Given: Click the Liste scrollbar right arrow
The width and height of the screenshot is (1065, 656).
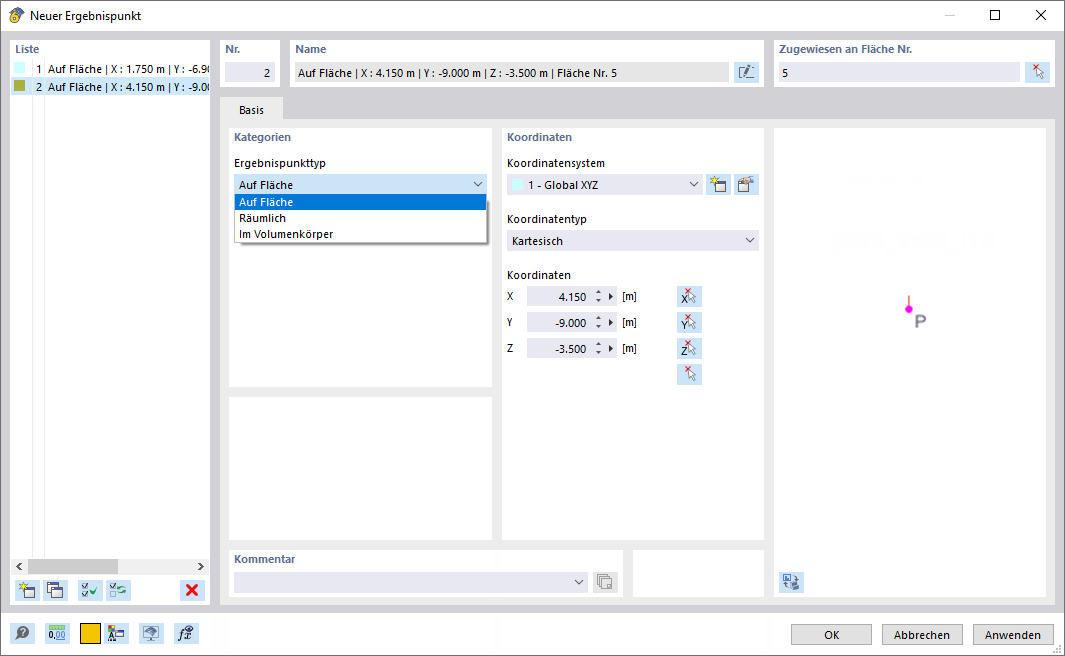Looking at the screenshot, I should 200,566.
